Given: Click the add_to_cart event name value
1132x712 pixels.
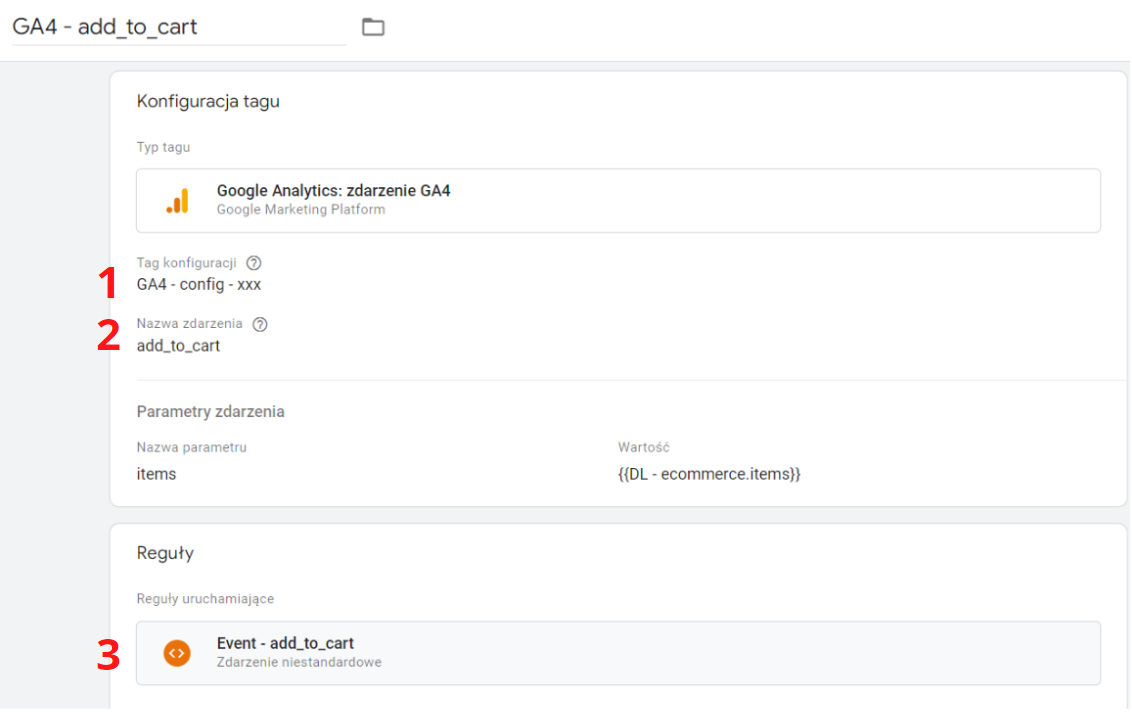Looking at the screenshot, I should click(178, 346).
